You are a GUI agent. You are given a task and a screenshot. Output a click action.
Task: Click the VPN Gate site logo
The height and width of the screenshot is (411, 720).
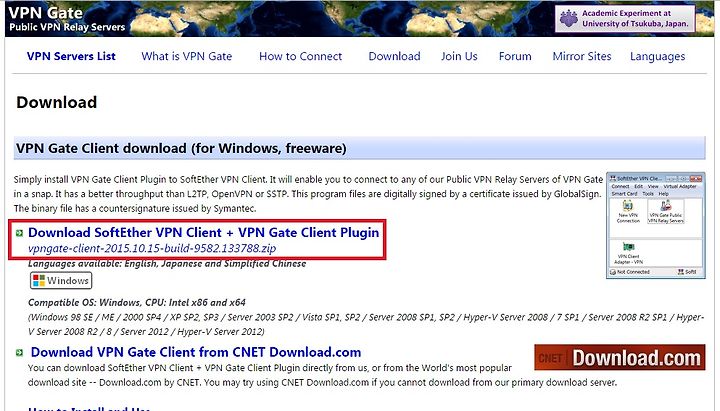67,19
